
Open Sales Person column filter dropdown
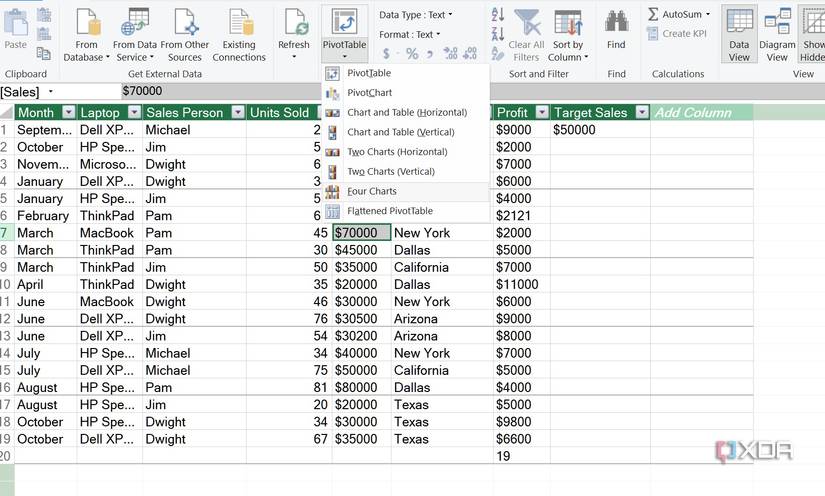coord(238,112)
